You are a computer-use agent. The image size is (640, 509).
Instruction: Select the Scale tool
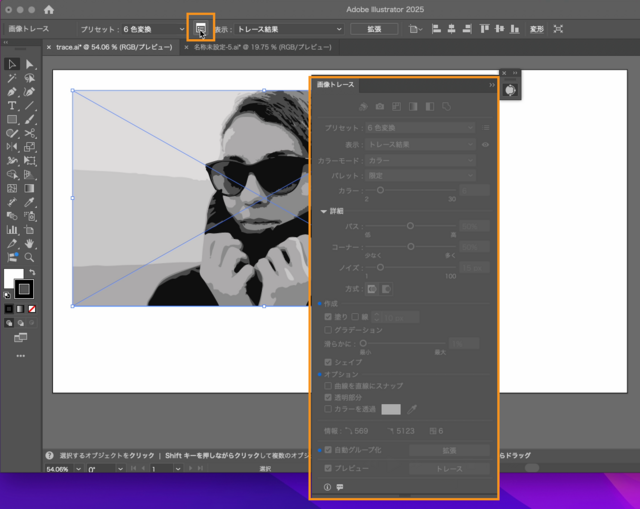click(29, 147)
